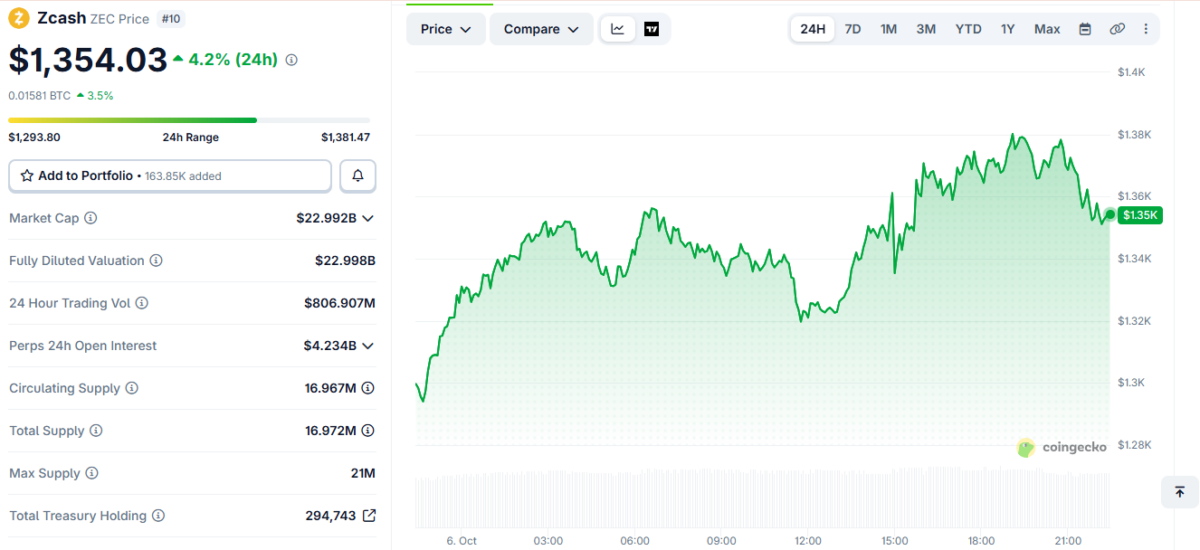The image size is (1200, 550).
Task: Click the 163.85K added text
Action: [183, 176]
